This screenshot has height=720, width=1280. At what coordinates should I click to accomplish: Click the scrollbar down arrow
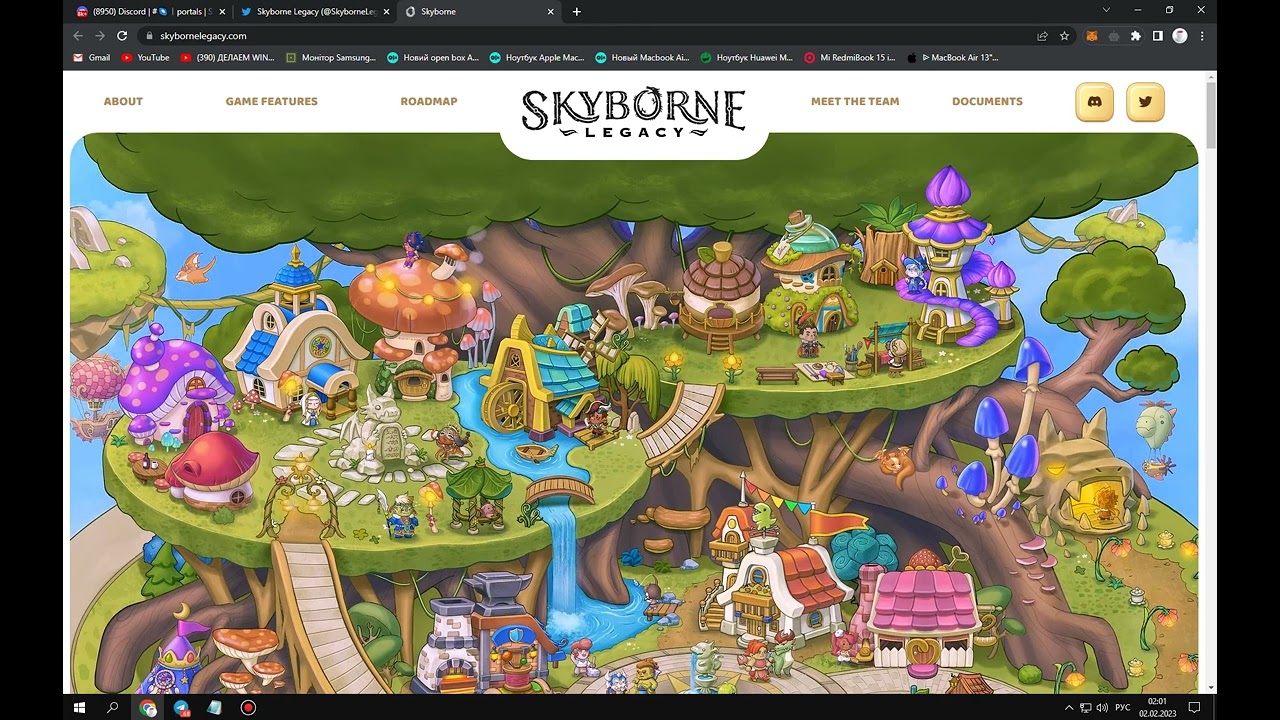(x=1211, y=688)
